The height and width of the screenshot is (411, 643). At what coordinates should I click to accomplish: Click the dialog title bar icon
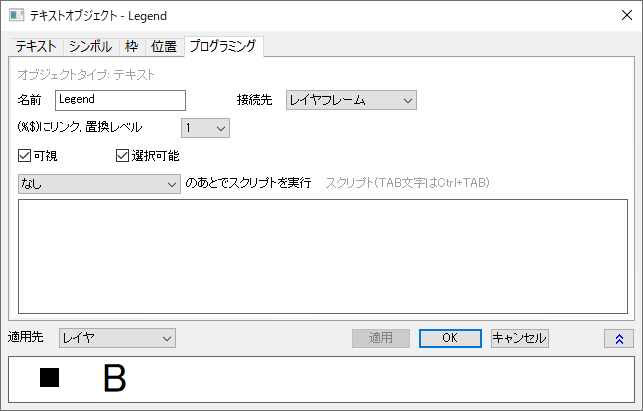point(16,16)
